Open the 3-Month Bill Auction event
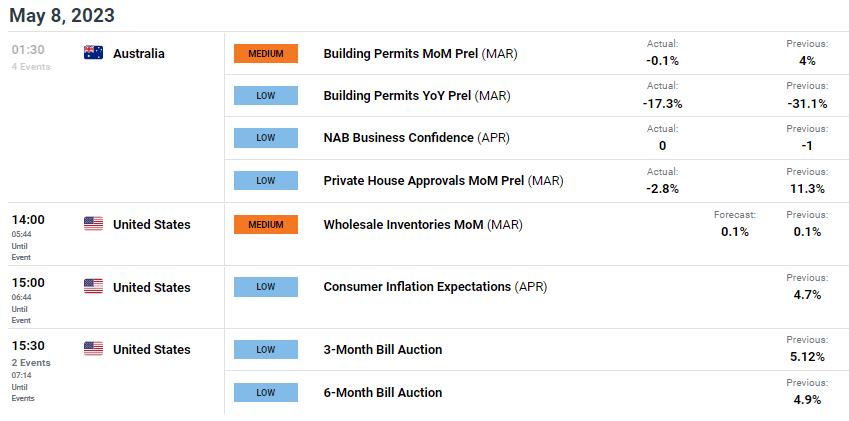The image size is (849, 421). 383,350
